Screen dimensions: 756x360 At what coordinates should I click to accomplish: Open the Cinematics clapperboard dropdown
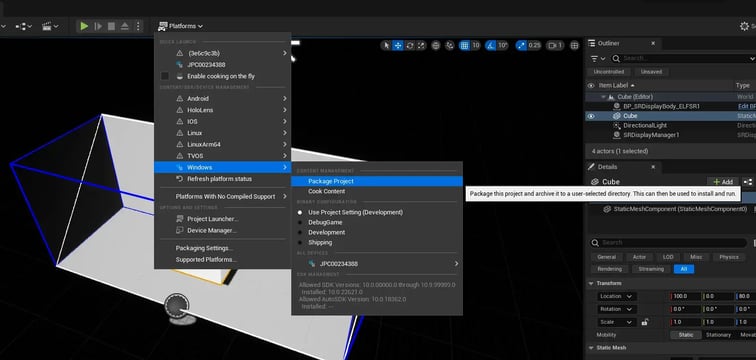[50, 26]
